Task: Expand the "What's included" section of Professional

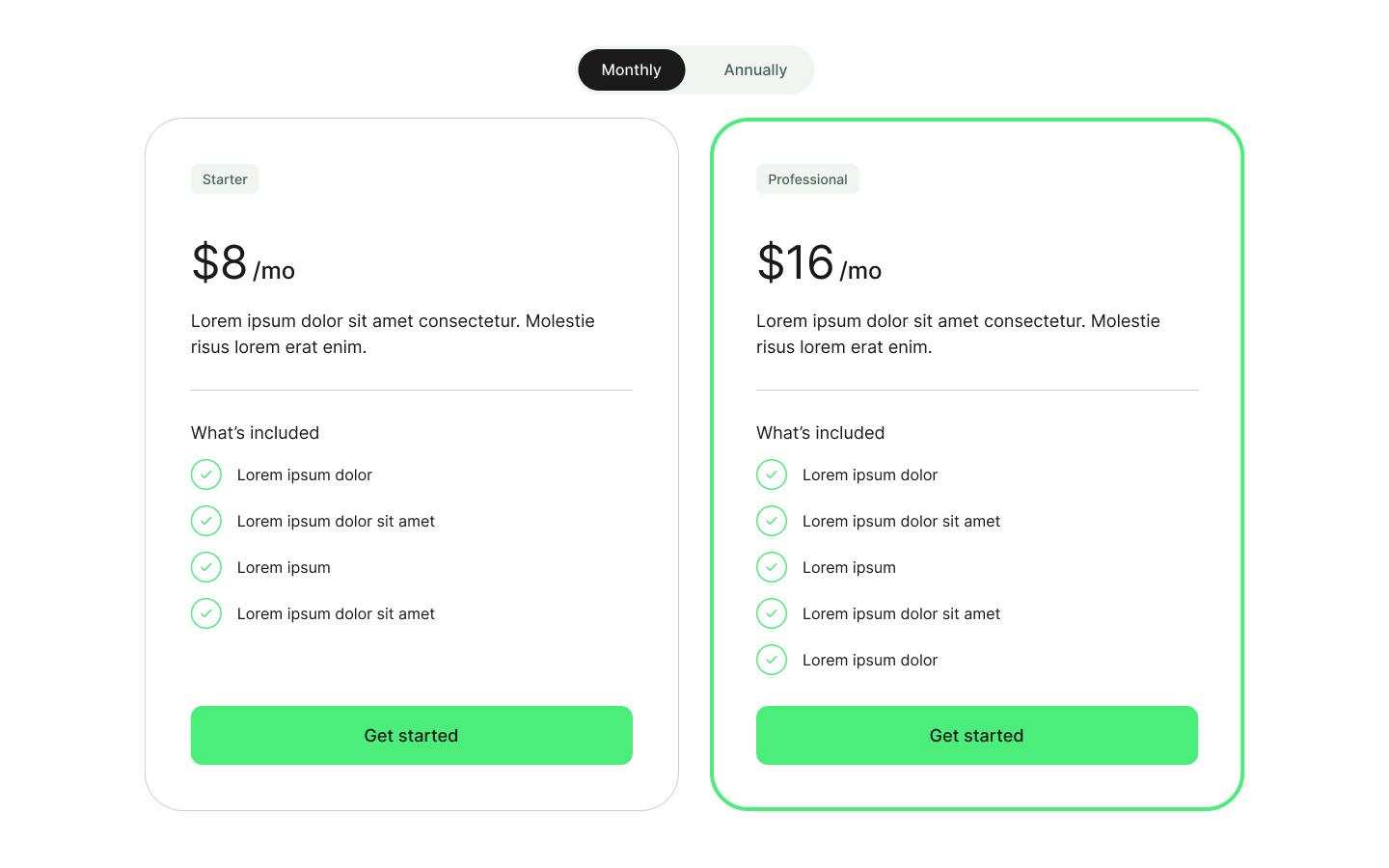Action: (x=820, y=433)
